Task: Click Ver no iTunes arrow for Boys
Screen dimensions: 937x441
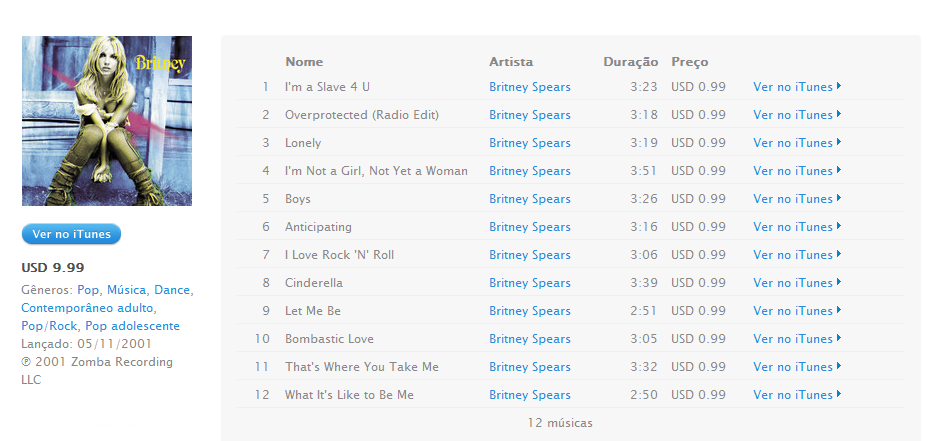Action: tap(797, 198)
